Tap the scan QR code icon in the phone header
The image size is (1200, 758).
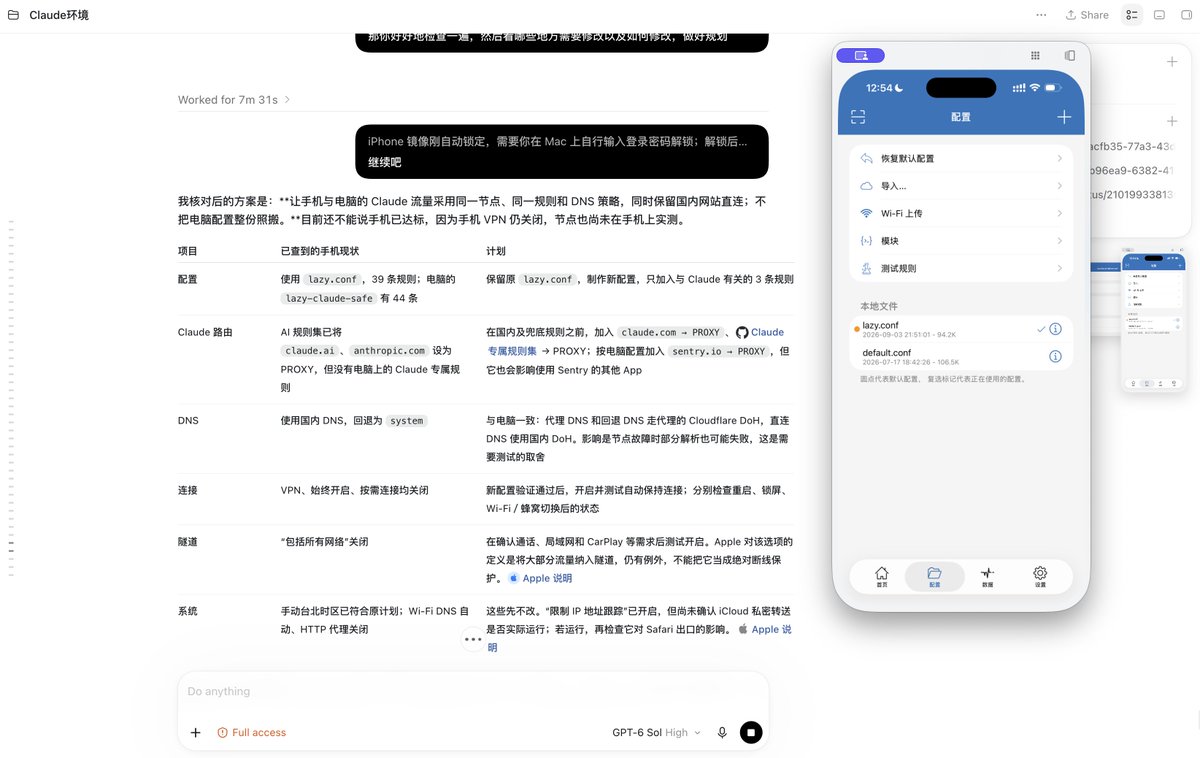click(x=858, y=117)
